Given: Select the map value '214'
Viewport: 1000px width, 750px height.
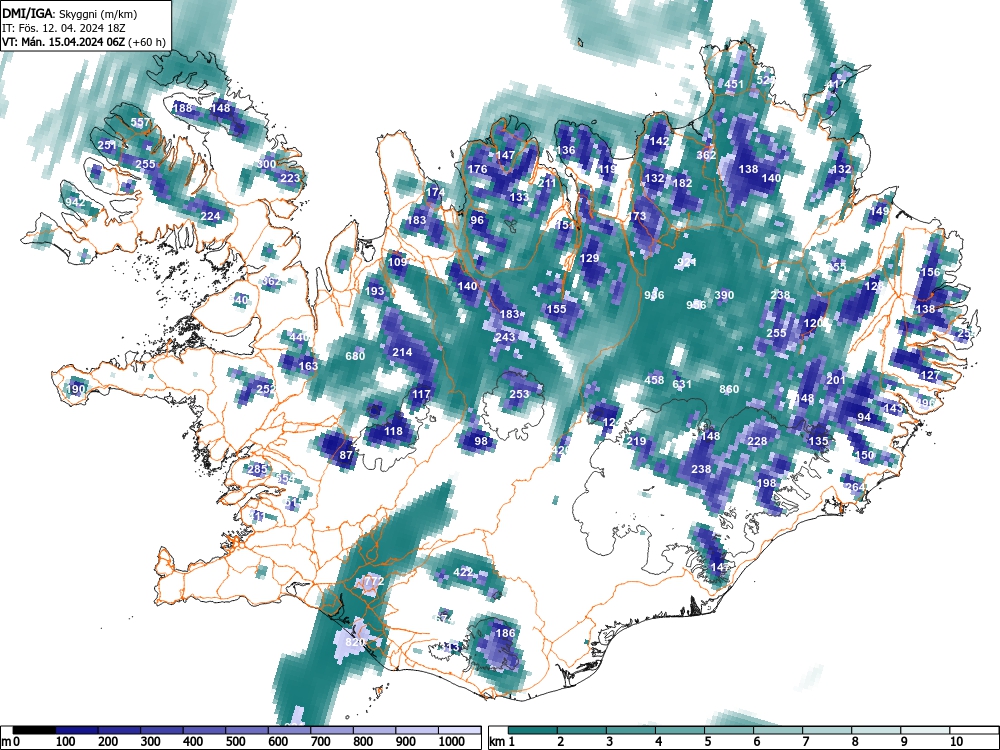Looking at the screenshot, I should (402, 352).
